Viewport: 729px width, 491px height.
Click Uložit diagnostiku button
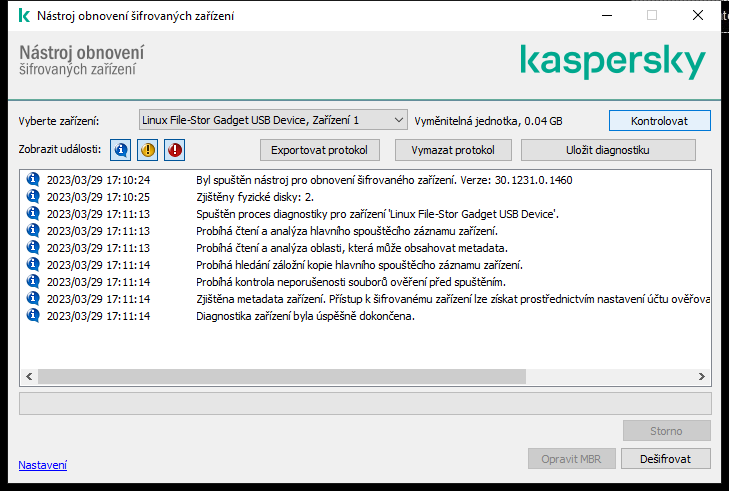(x=608, y=150)
